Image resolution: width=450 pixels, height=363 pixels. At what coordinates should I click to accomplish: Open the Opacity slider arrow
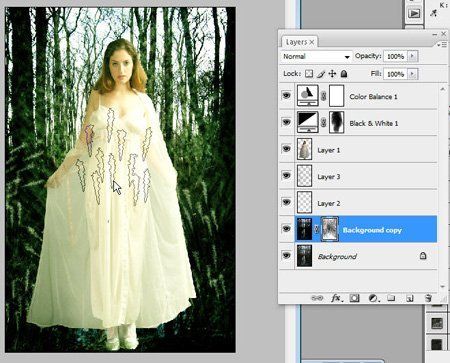(x=413, y=56)
